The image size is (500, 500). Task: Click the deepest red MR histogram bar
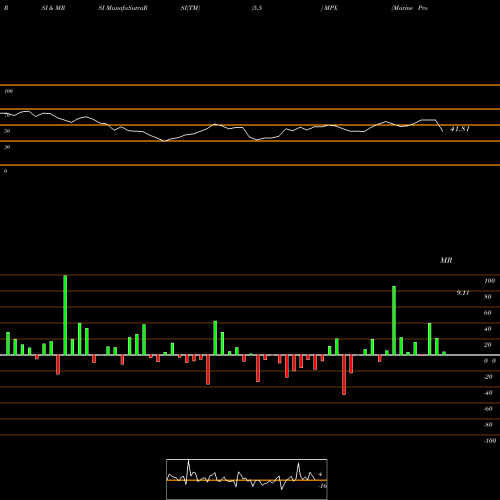click(344, 375)
